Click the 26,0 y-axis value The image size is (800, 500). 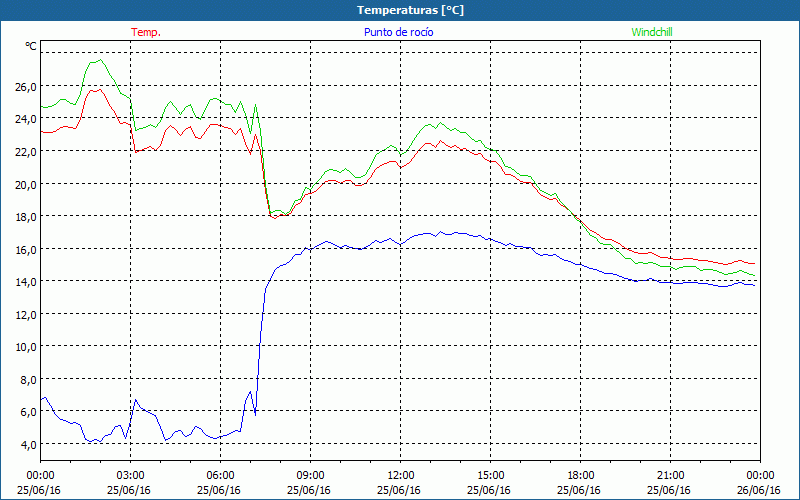pyautogui.click(x=25, y=87)
